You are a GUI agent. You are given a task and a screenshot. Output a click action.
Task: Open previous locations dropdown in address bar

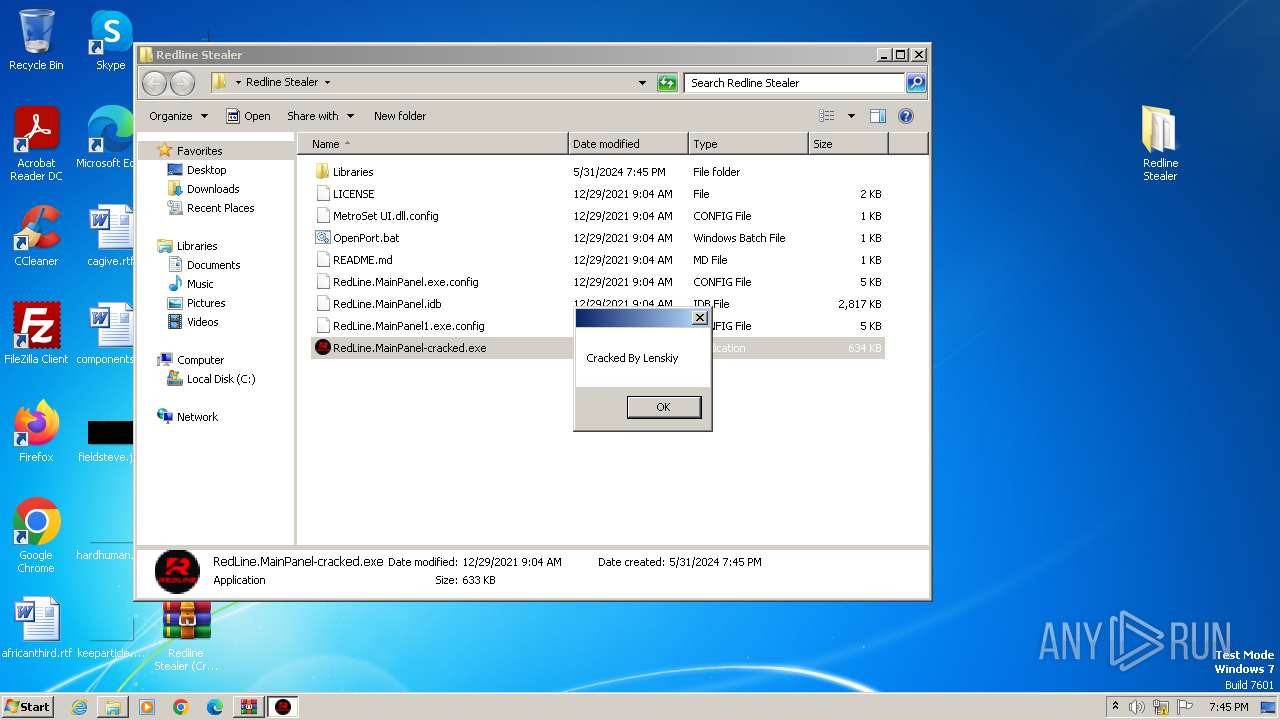642,83
